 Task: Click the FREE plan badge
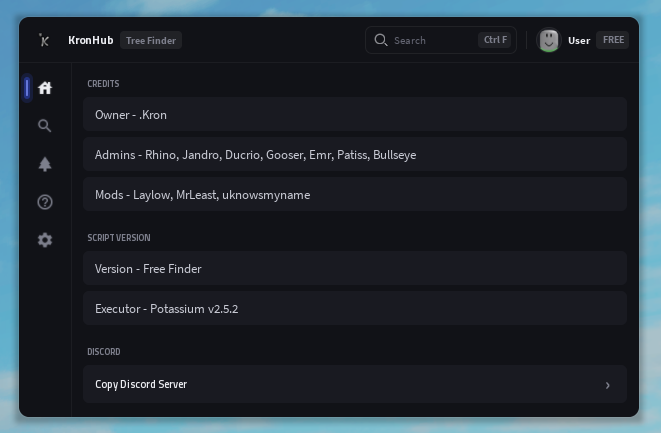tap(613, 40)
